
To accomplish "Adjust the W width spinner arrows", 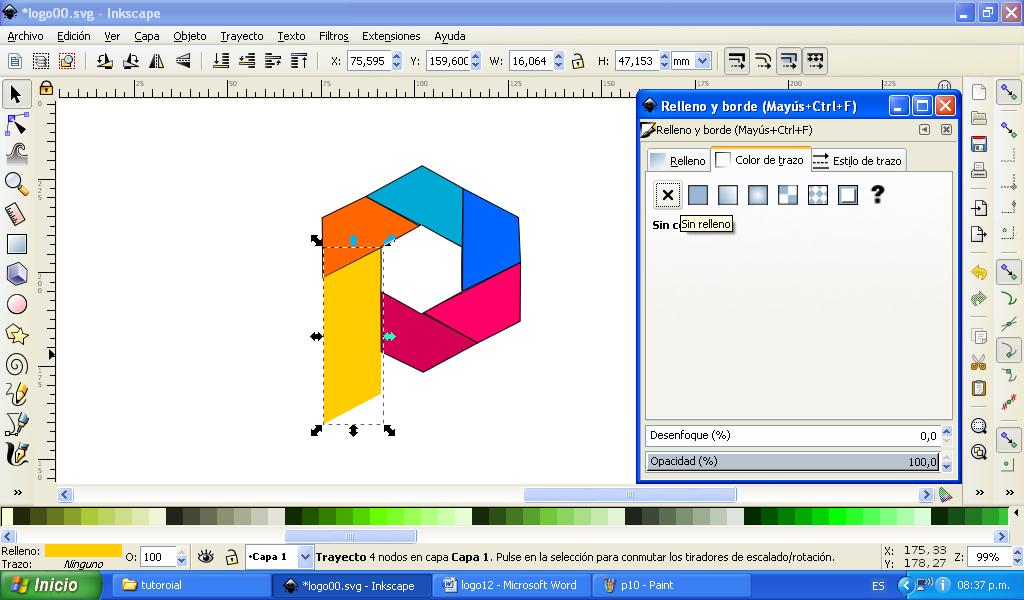I will tap(558, 61).
